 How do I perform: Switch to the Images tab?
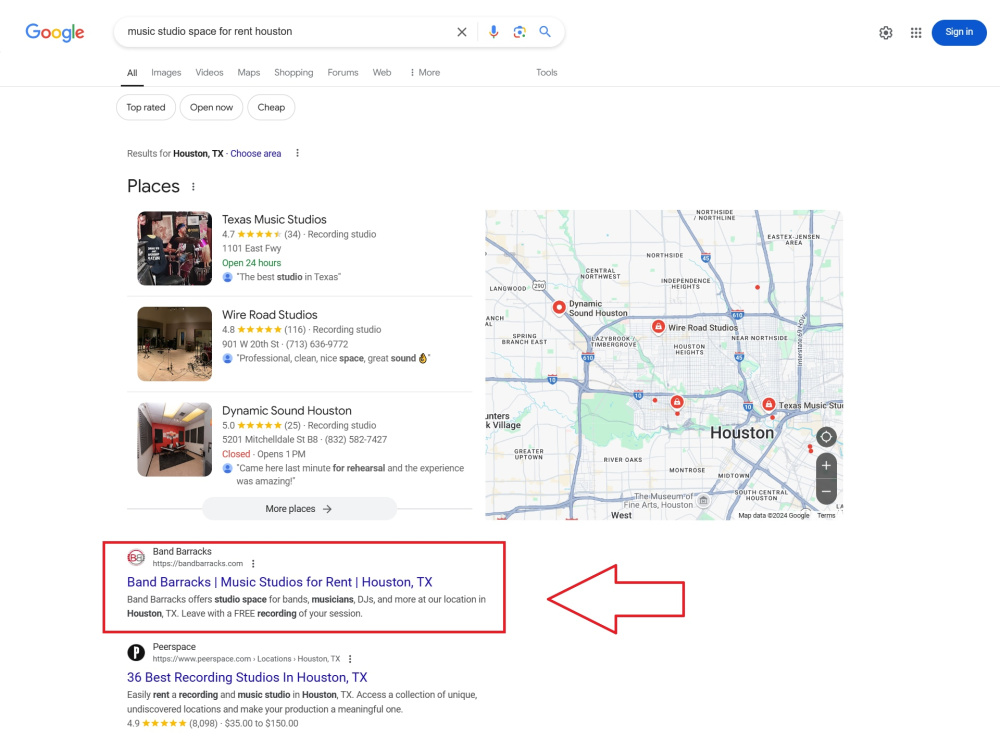tap(166, 73)
